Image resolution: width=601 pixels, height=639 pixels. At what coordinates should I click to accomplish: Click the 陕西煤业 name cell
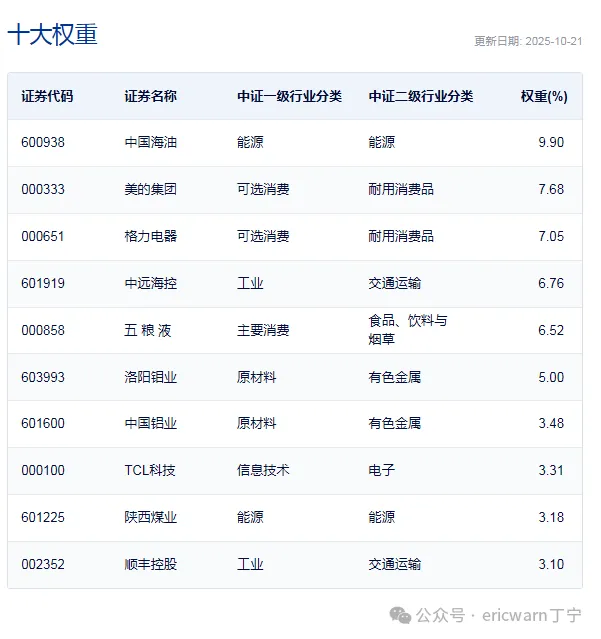[x=150, y=517]
